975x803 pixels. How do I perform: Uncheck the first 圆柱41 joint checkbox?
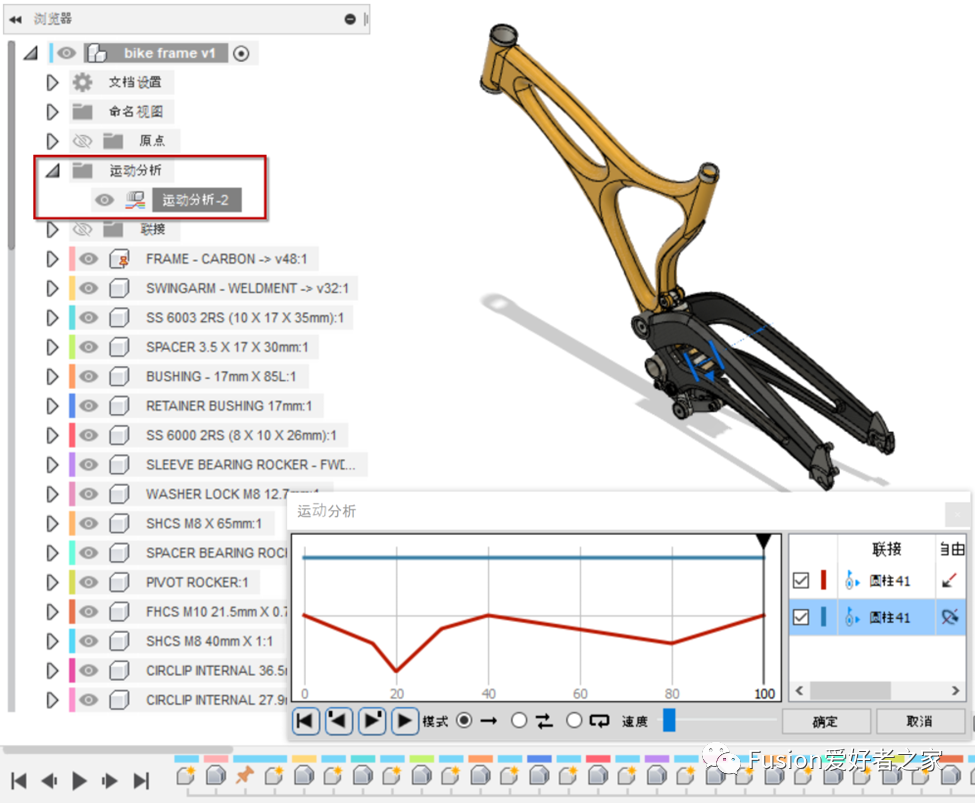coord(801,580)
